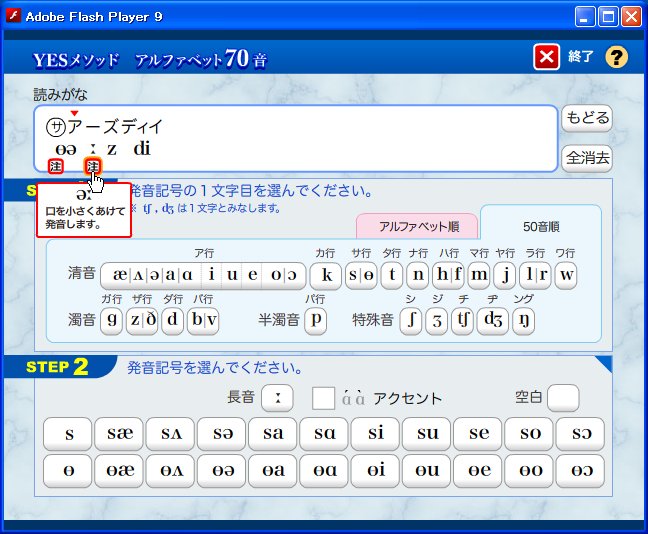Screen dimensions: 648x534
Task: Choose the θɑ symbol button
Action: (x=324, y=471)
